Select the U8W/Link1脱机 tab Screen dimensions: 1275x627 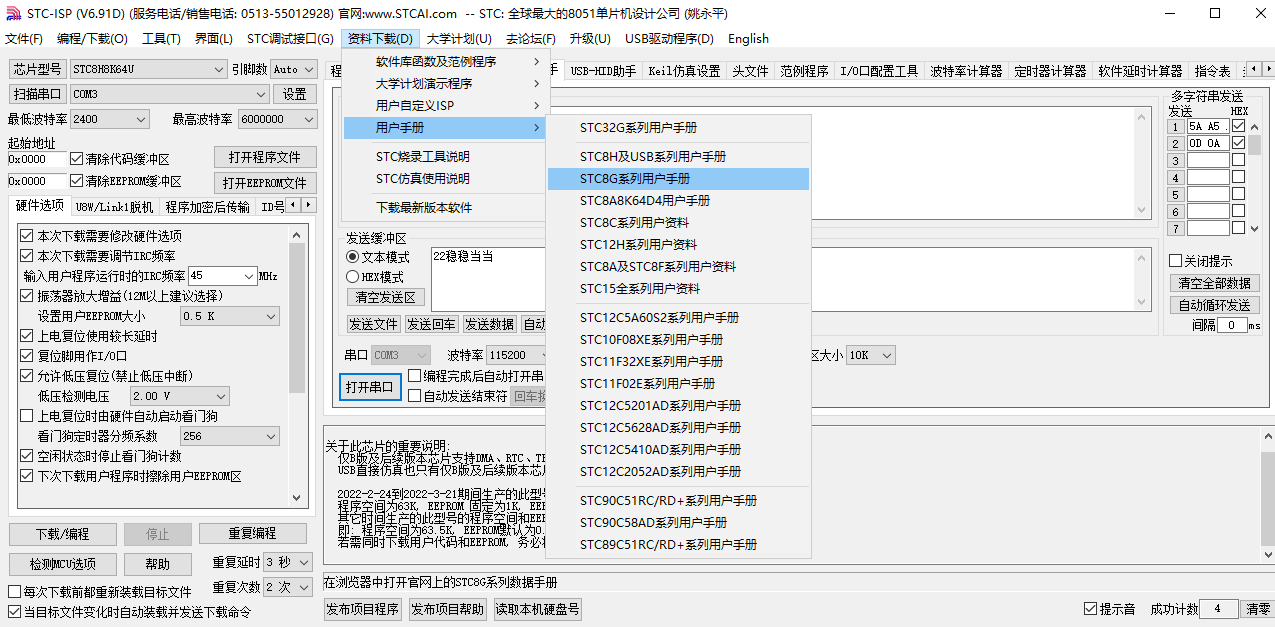point(115,207)
